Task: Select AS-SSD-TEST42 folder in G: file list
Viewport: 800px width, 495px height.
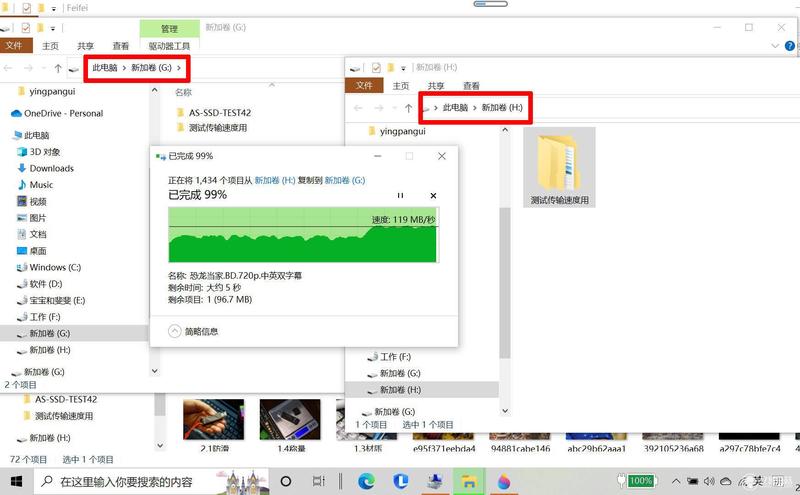Action: [214, 113]
